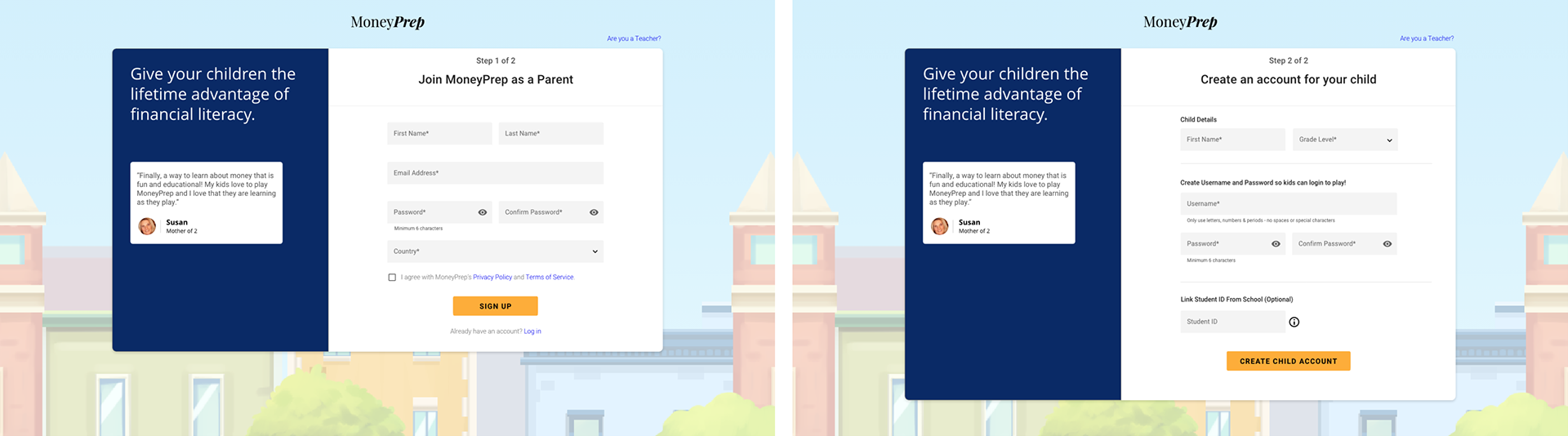Click Susan's avatar on the parent signup page
1568x436 pixels.
[147, 226]
